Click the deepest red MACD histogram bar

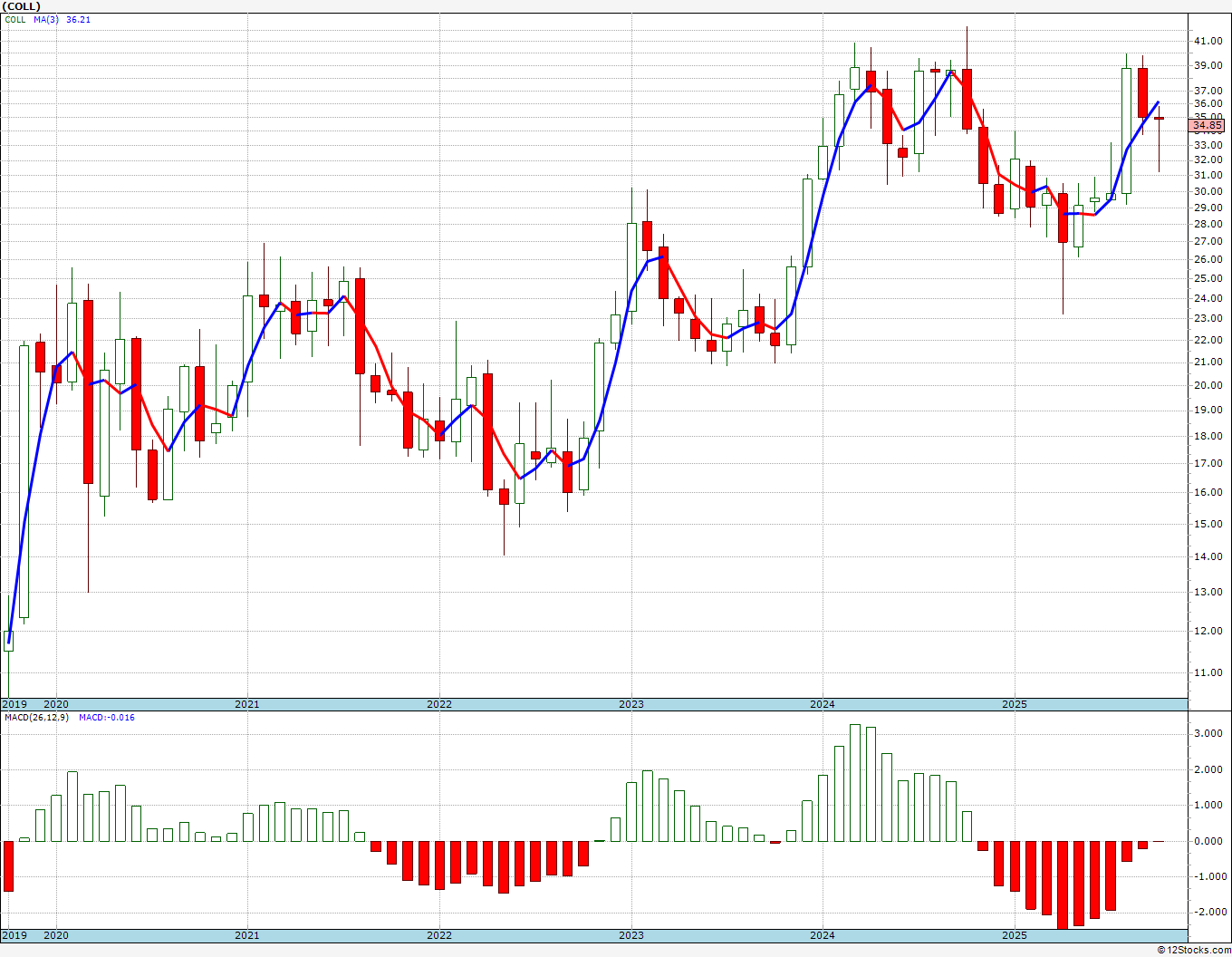pos(1063,885)
